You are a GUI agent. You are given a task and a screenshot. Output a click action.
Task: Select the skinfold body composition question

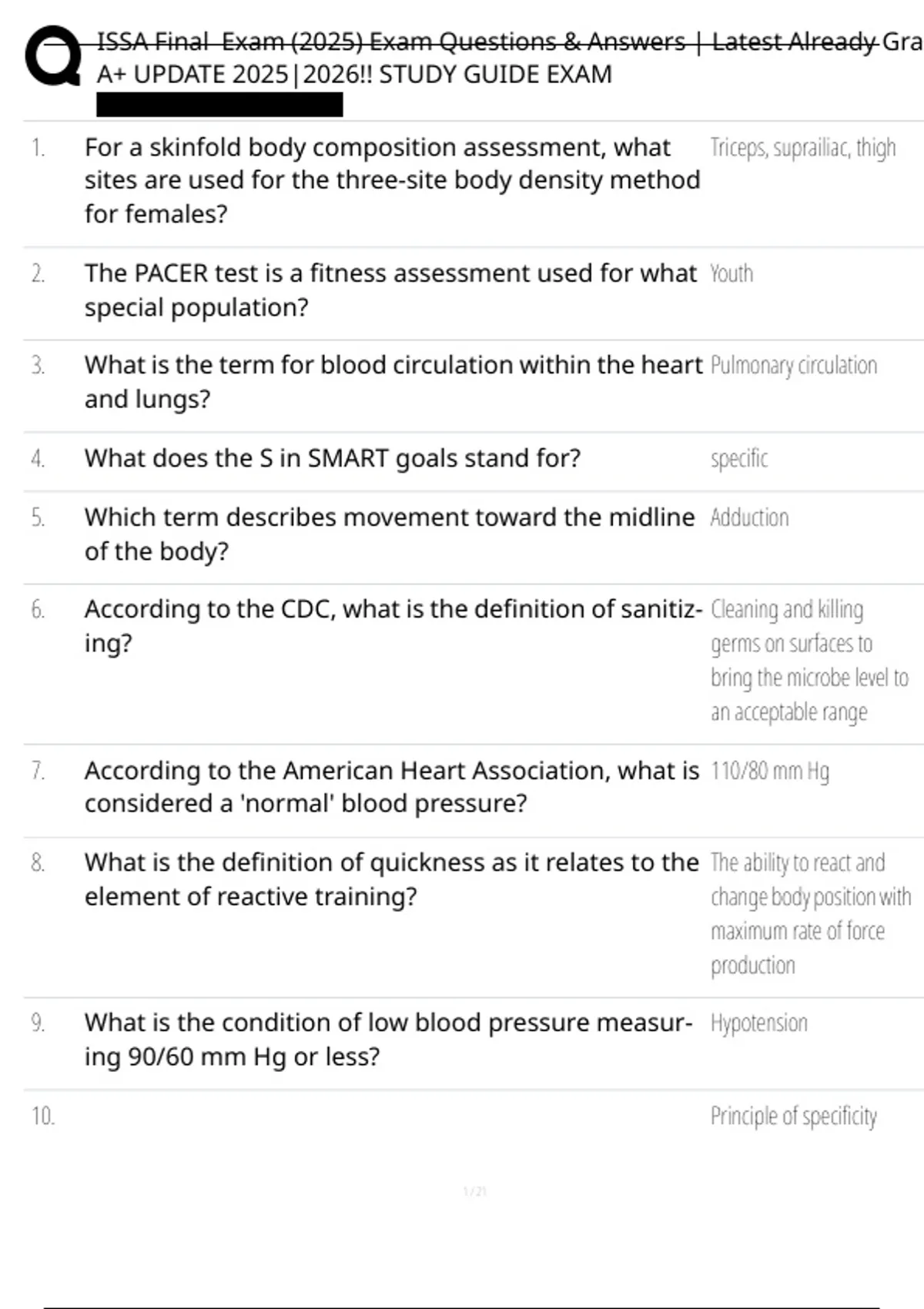392,180
